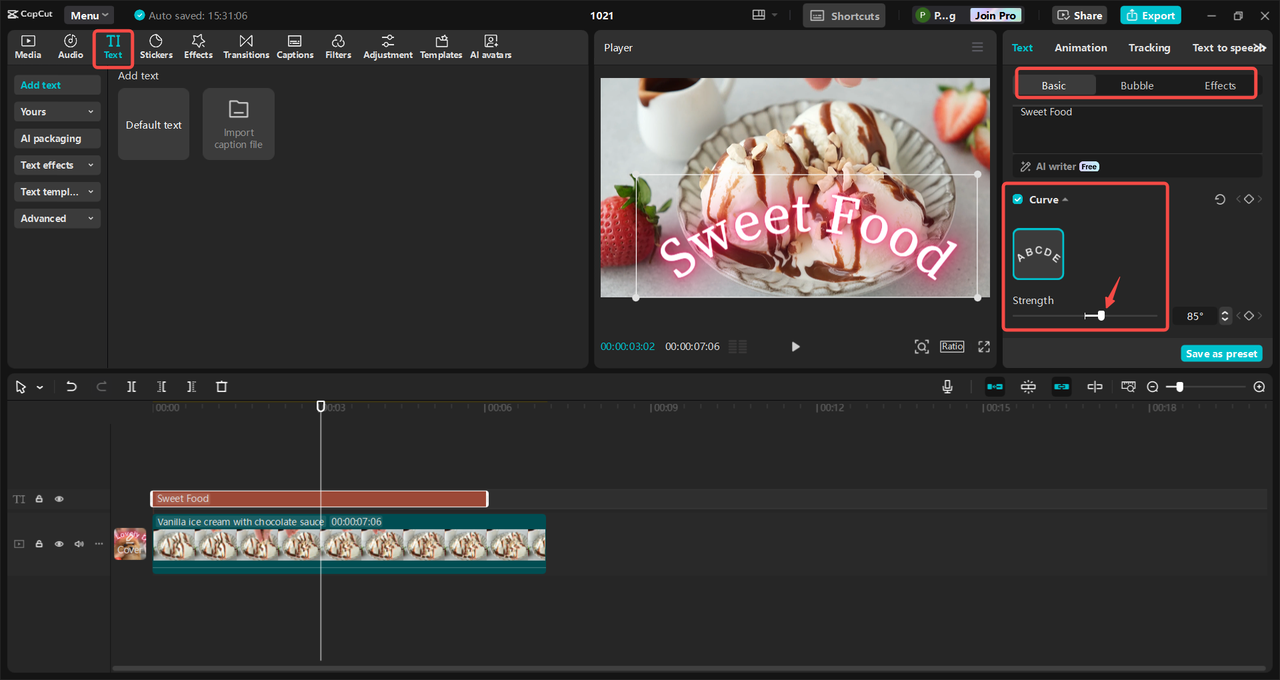
Task: Open the Adjustment panel
Action: (x=388, y=47)
